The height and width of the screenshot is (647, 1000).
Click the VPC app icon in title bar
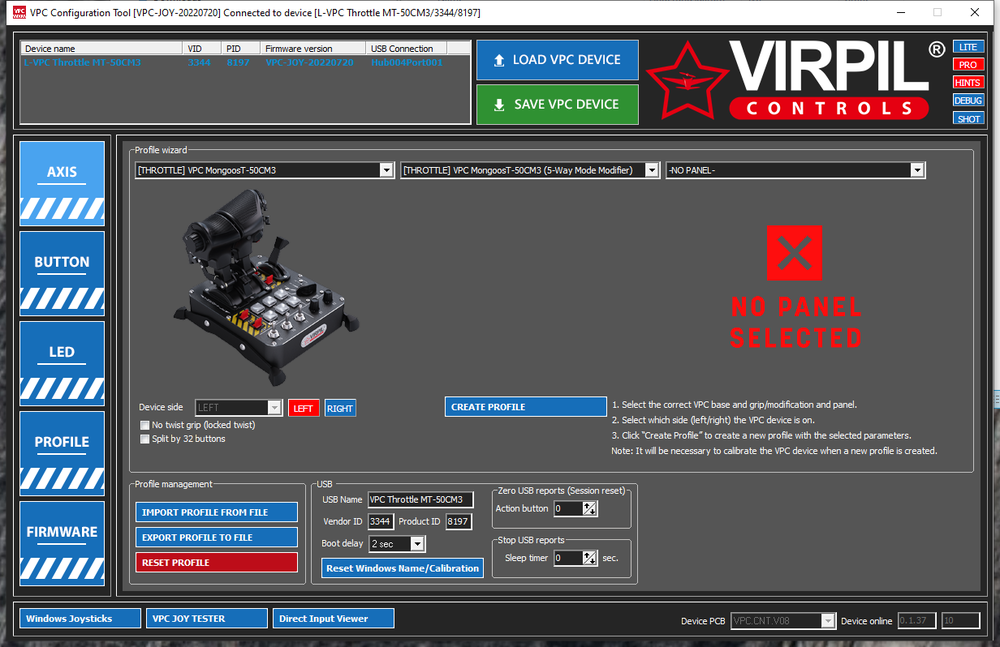20,12
